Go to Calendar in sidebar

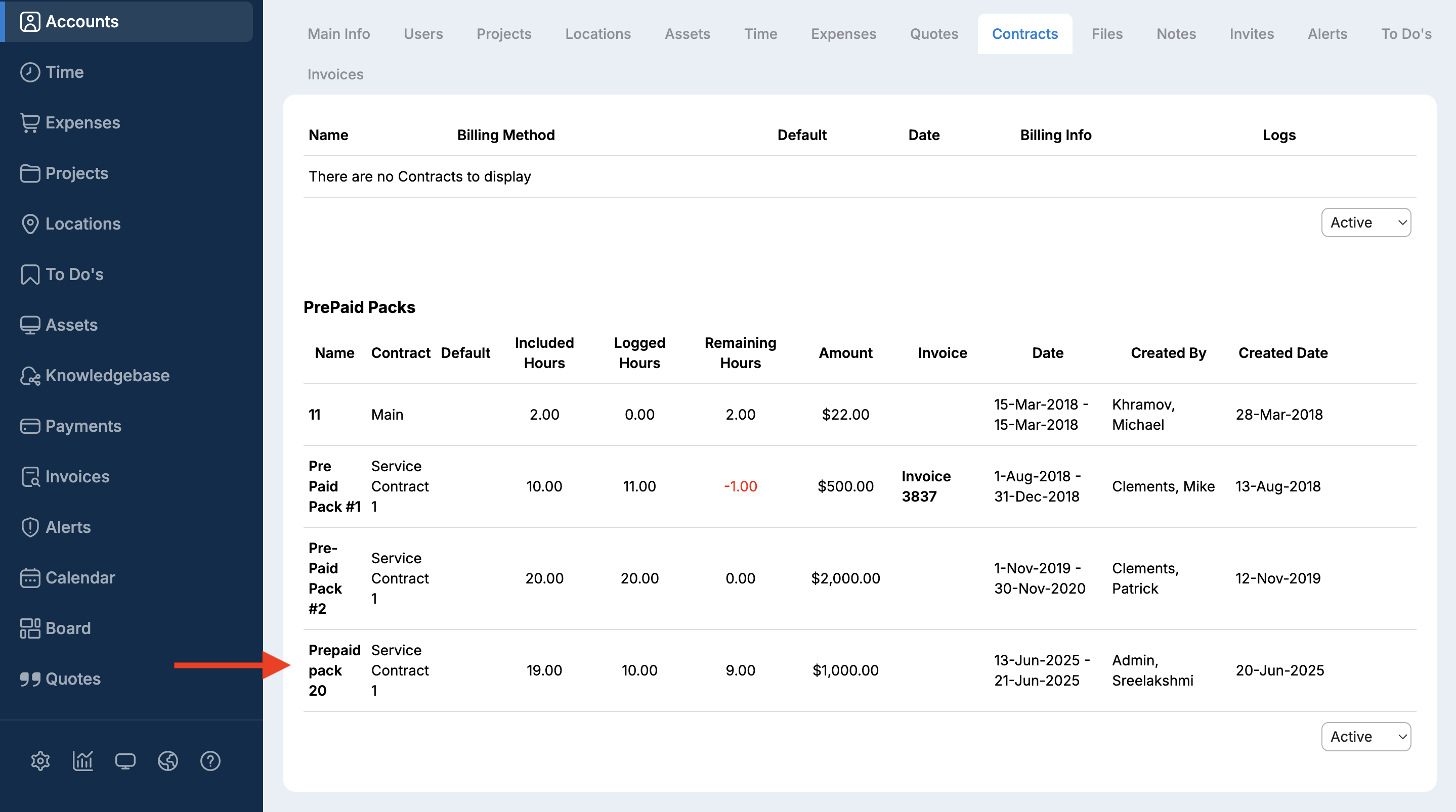click(x=80, y=577)
